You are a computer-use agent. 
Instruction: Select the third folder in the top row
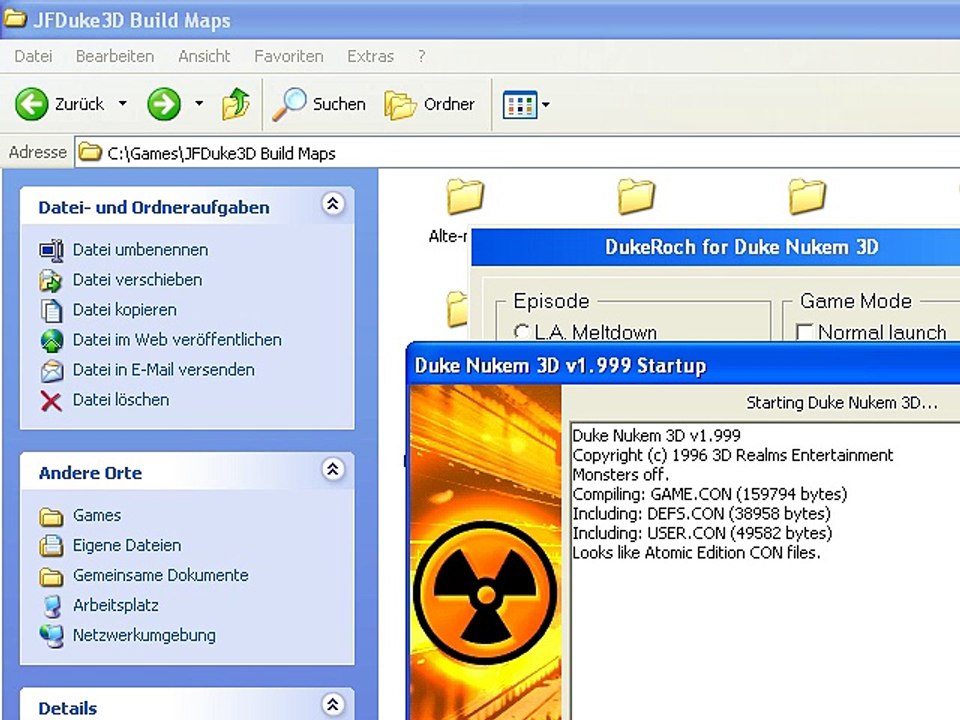(x=807, y=197)
